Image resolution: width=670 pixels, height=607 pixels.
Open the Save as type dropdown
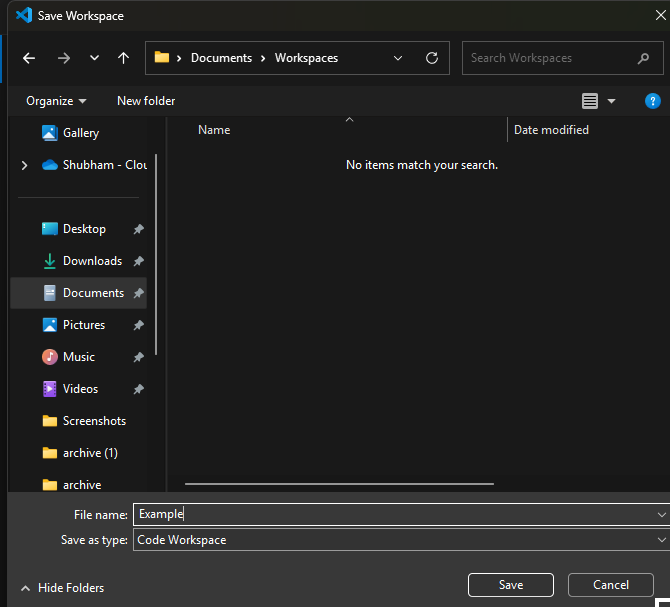pos(400,540)
